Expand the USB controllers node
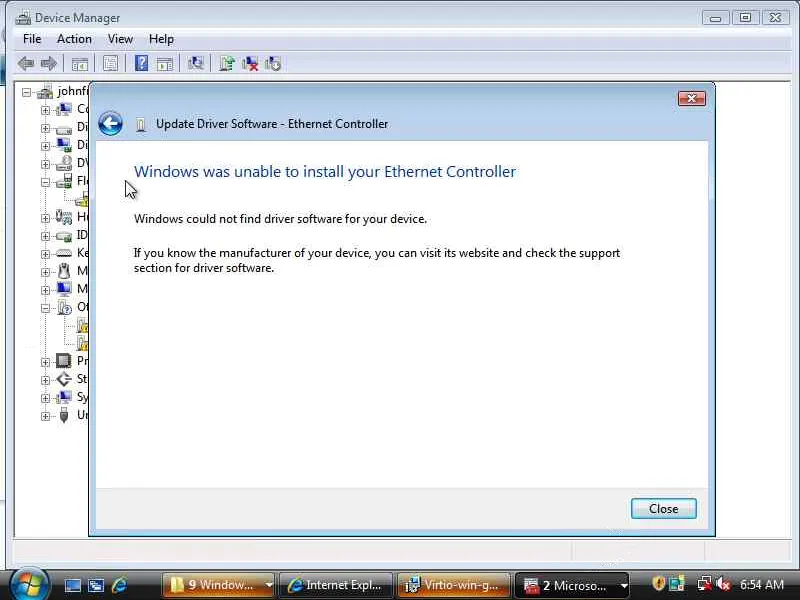Screen dimensions: 800x600 (x=45, y=416)
